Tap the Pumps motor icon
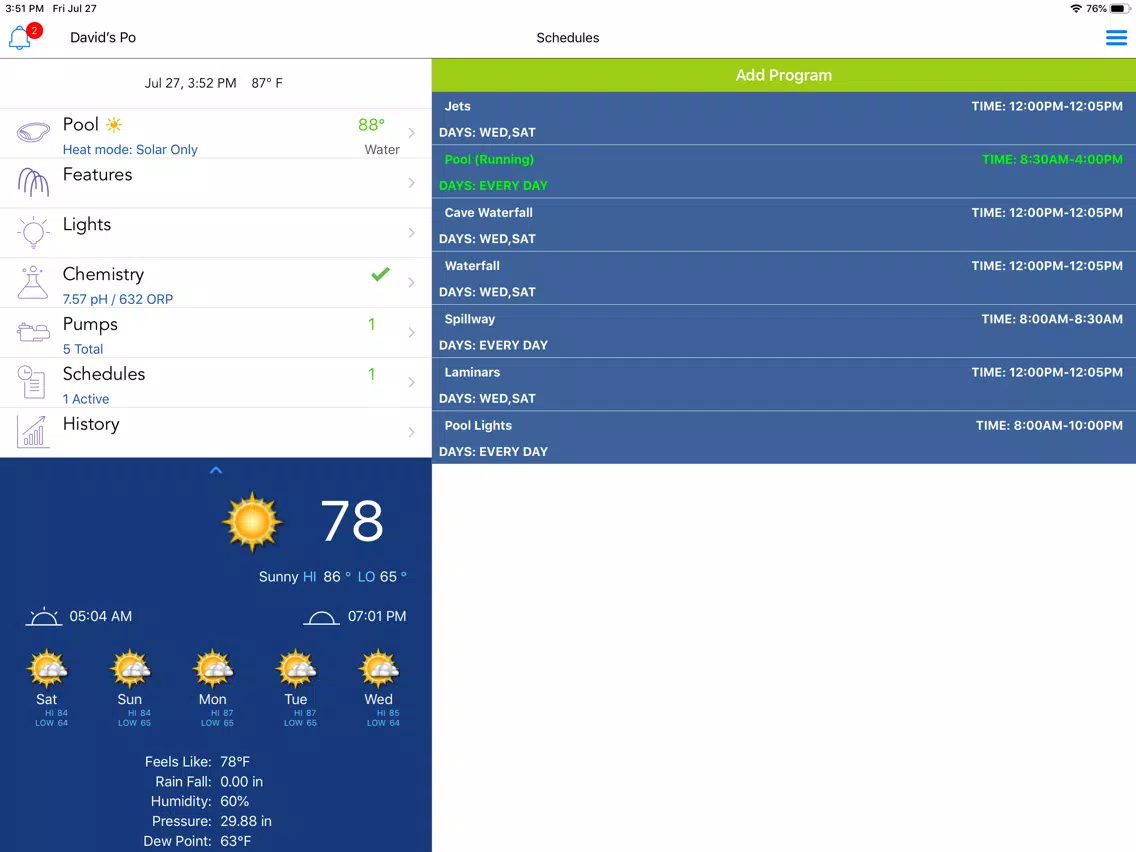Screen dimensions: 1136x852 pyautogui.click(x=33, y=333)
